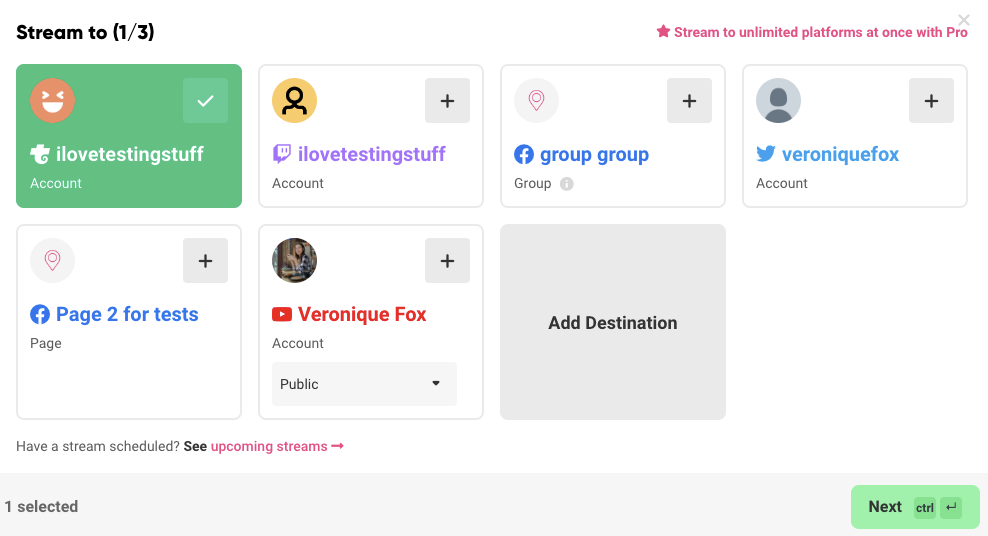Click the Twitter bird icon
The image size is (988, 536).
pos(766,154)
